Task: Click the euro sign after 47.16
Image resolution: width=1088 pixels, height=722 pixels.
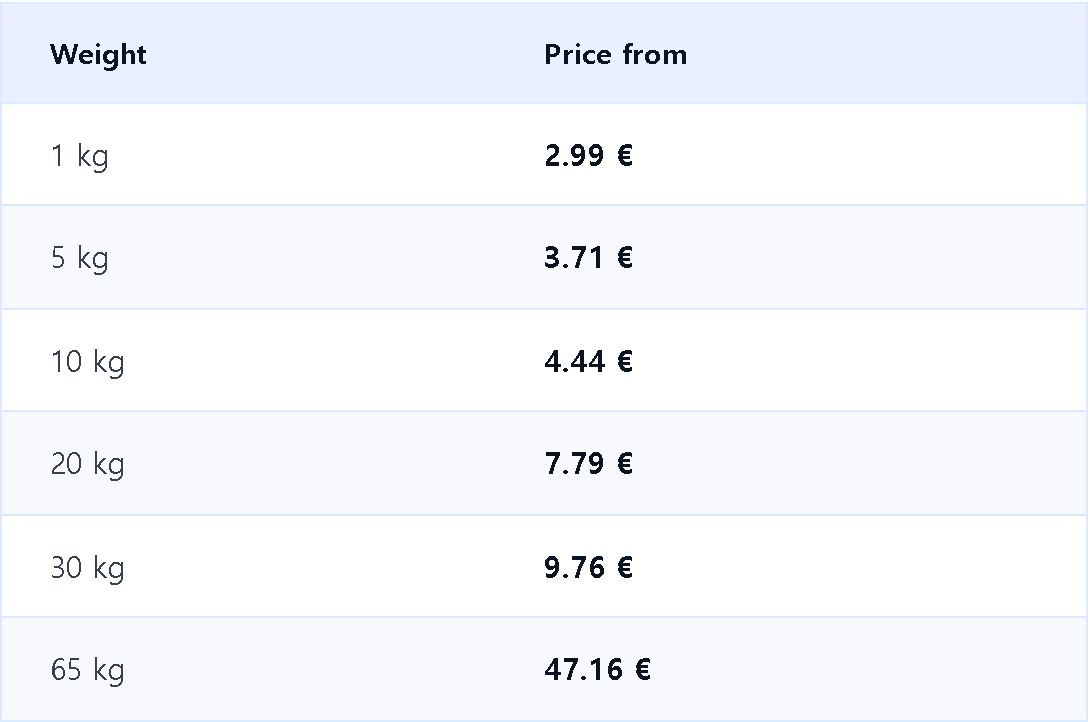Action: point(643,669)
